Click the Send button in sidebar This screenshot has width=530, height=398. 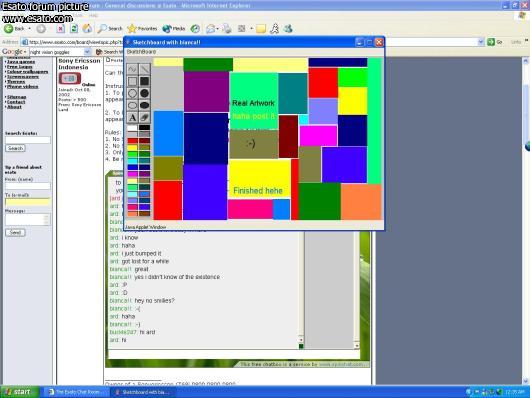click(15, 233)
